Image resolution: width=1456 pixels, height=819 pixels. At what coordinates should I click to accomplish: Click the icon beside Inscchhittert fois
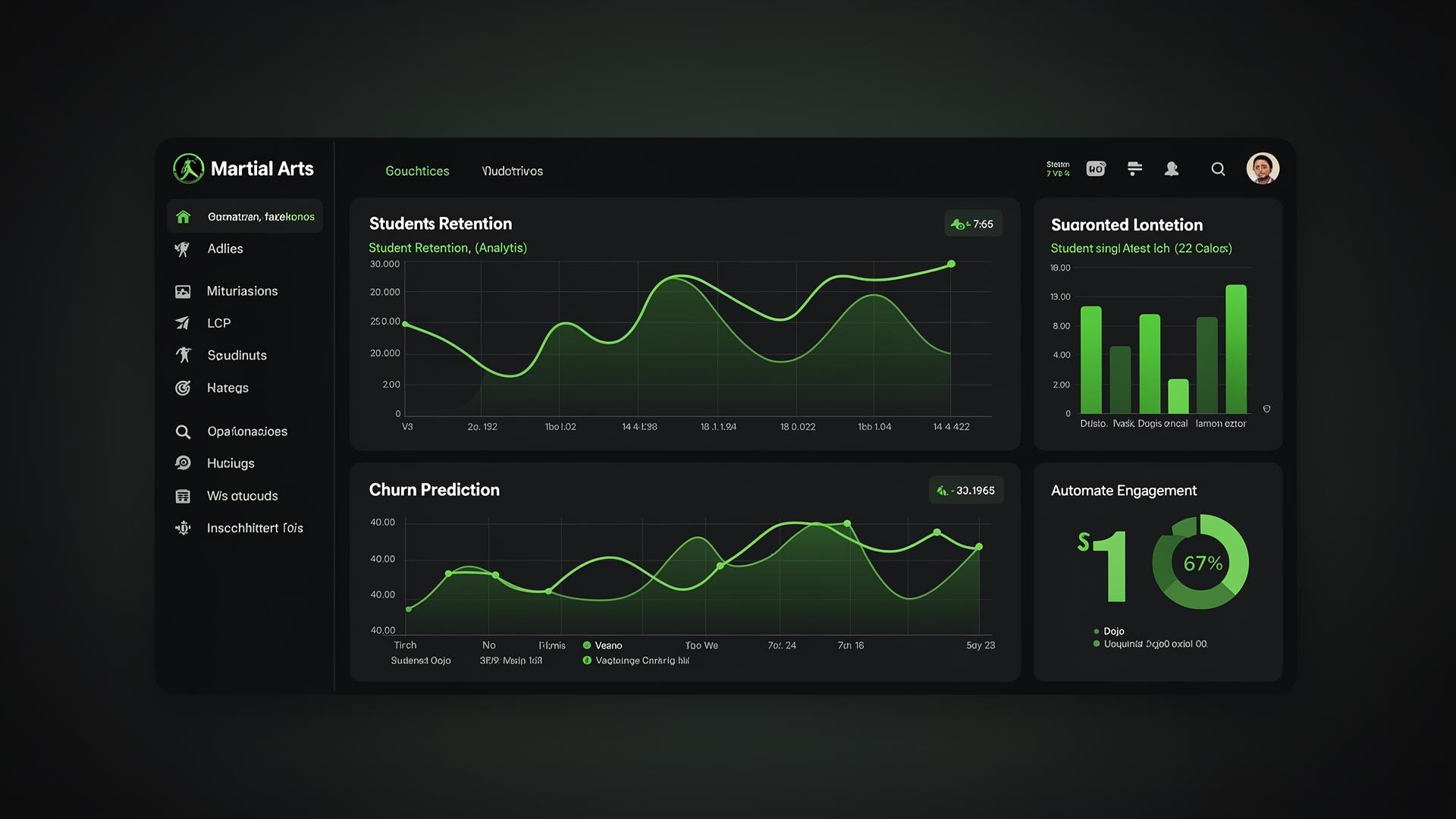pyautogui.click(x=183, y=529)
